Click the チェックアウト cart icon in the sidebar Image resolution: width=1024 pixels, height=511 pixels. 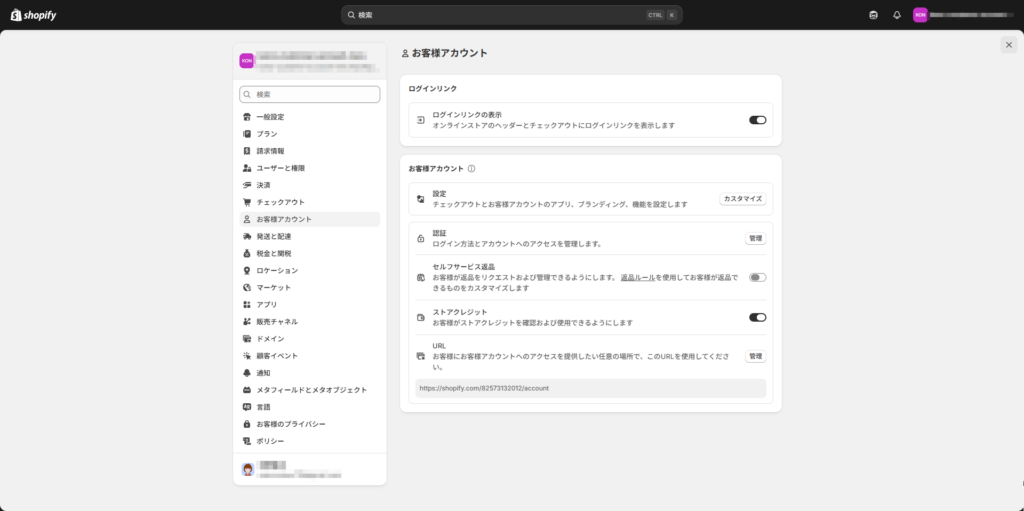(x=247, y=202)
